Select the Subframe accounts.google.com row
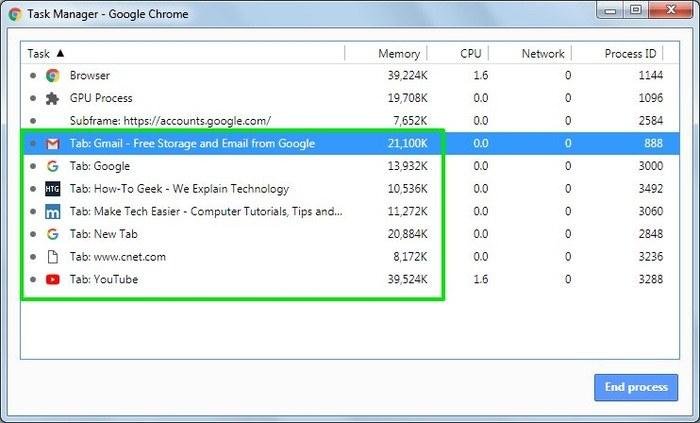 [x=350, y=121]
